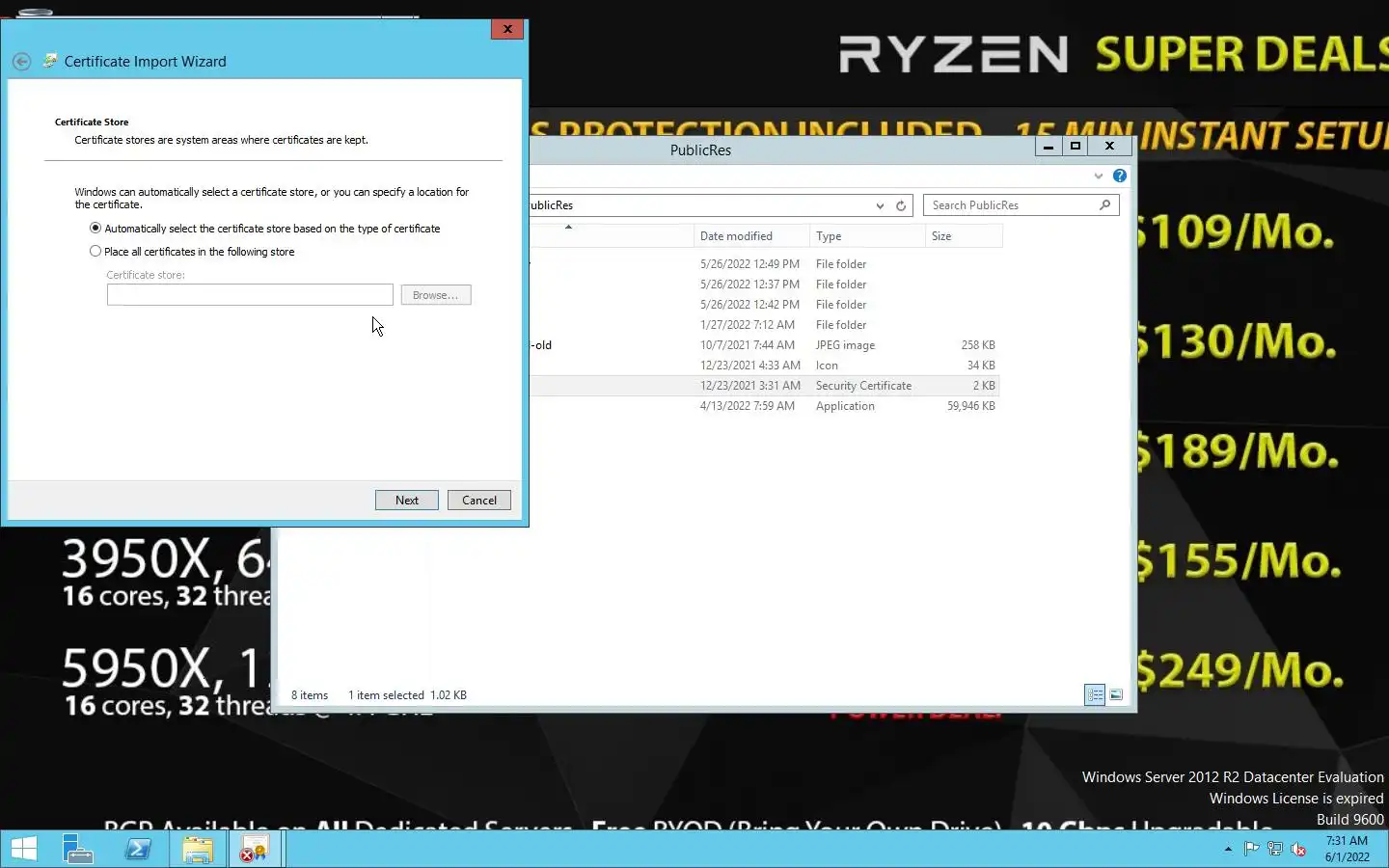Open address bar history dropdown in PublicRes
Viewport: 1389px width, 868px height.
point(880,205)
